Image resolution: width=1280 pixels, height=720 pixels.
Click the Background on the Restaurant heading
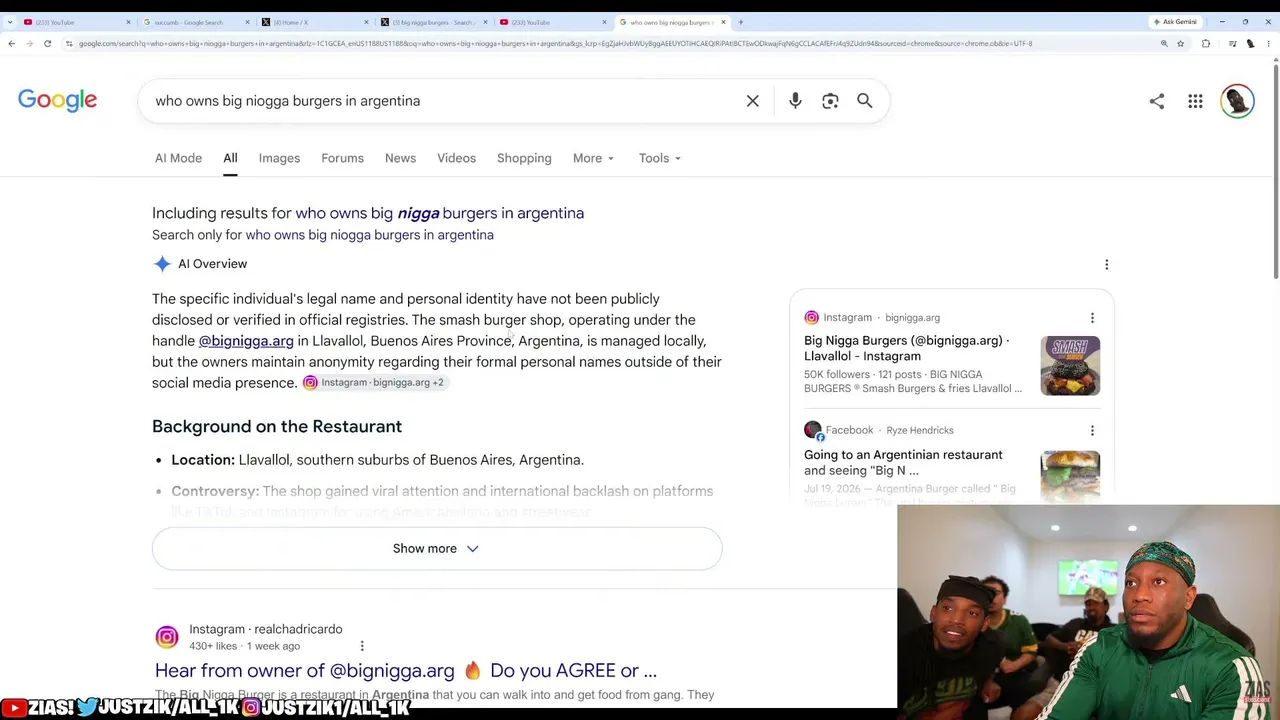(x=277, y=426)
